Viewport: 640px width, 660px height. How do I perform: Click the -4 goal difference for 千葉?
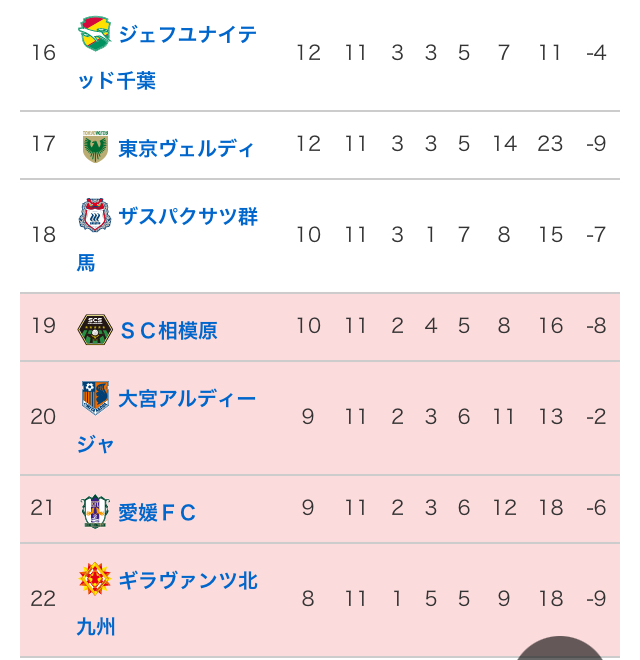pos(596,53)
